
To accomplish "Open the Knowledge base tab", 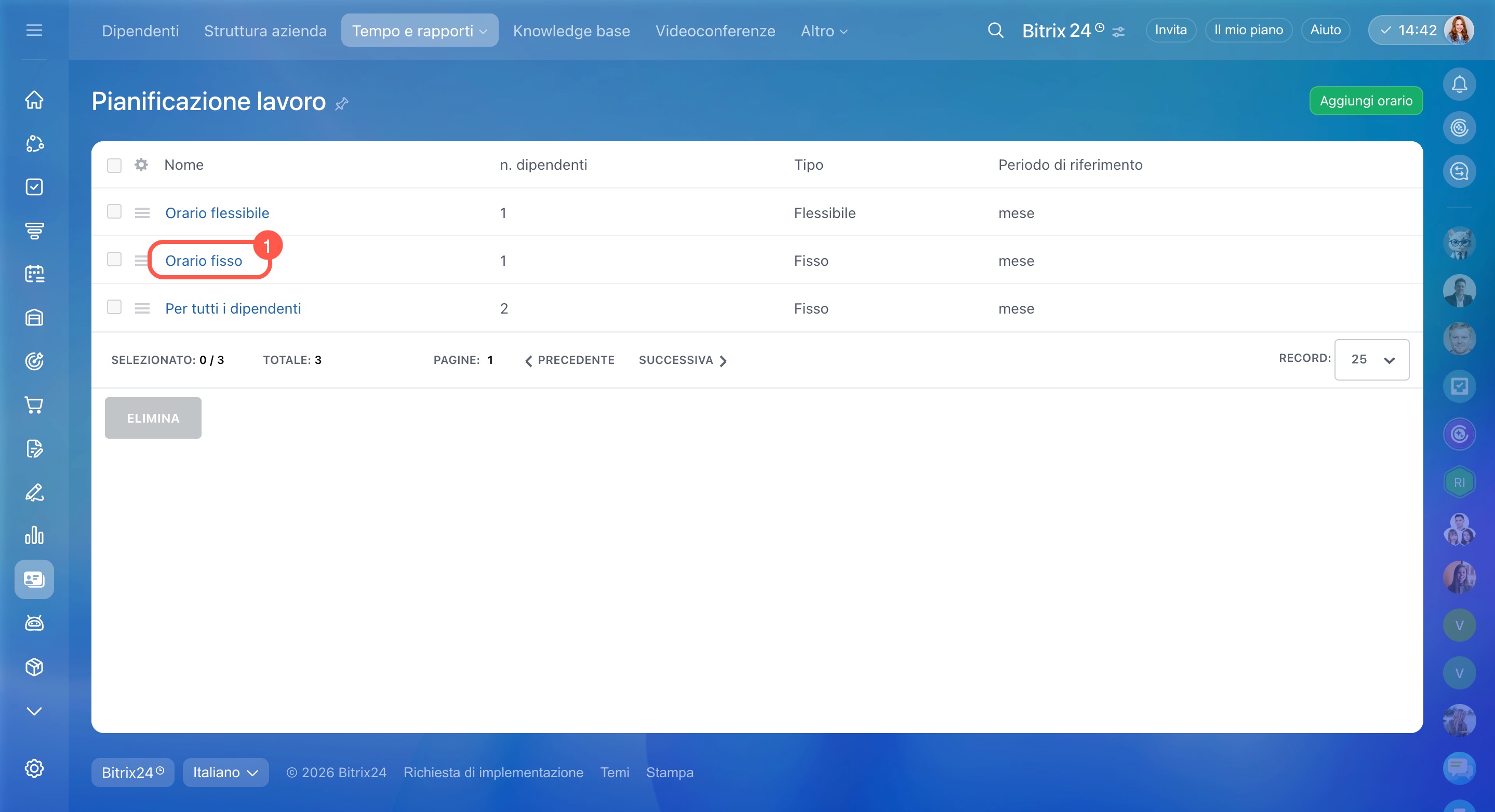I will click(x=571, y=31).
